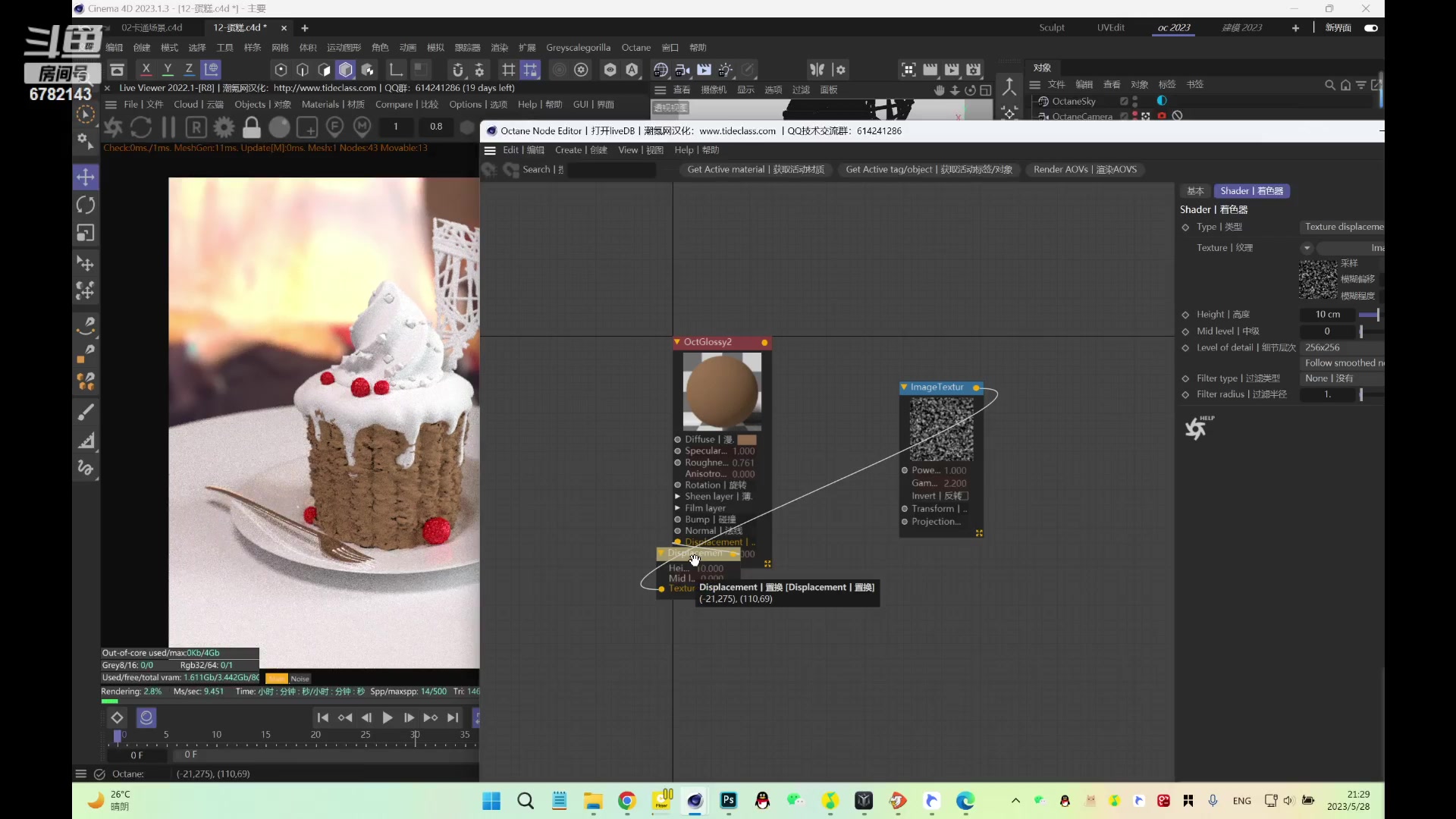Expand the Sheen layer row on OctGlossy2
1456x819 pixels.
(x=677, y=497)
